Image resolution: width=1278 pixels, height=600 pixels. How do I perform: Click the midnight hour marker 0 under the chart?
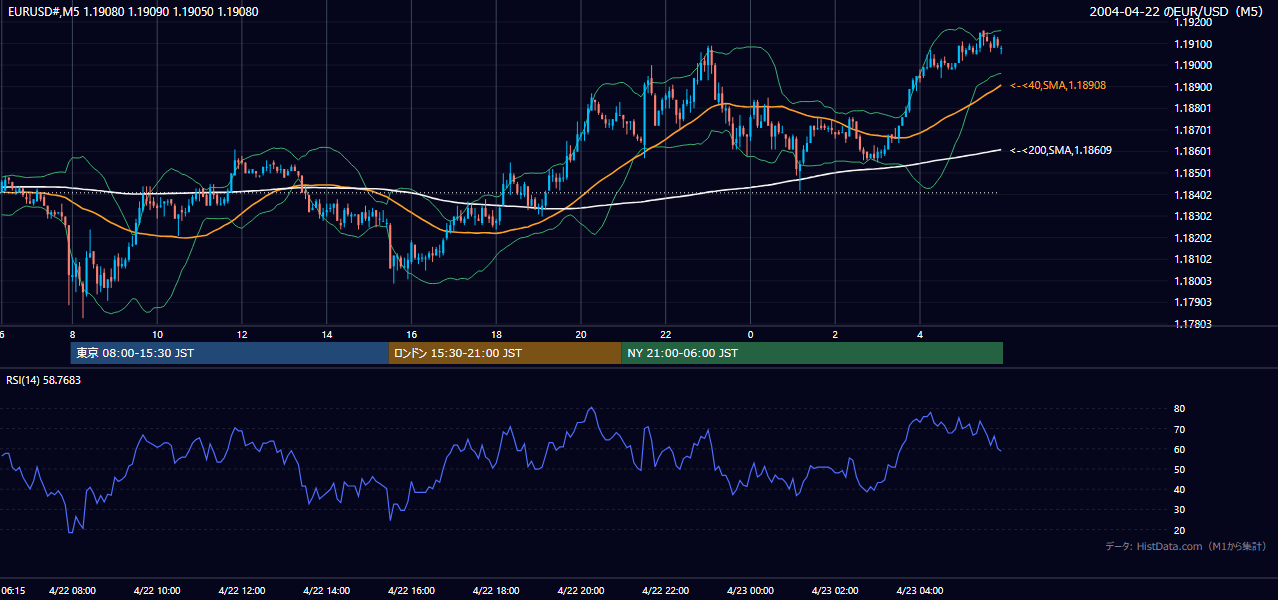(750, 334)
